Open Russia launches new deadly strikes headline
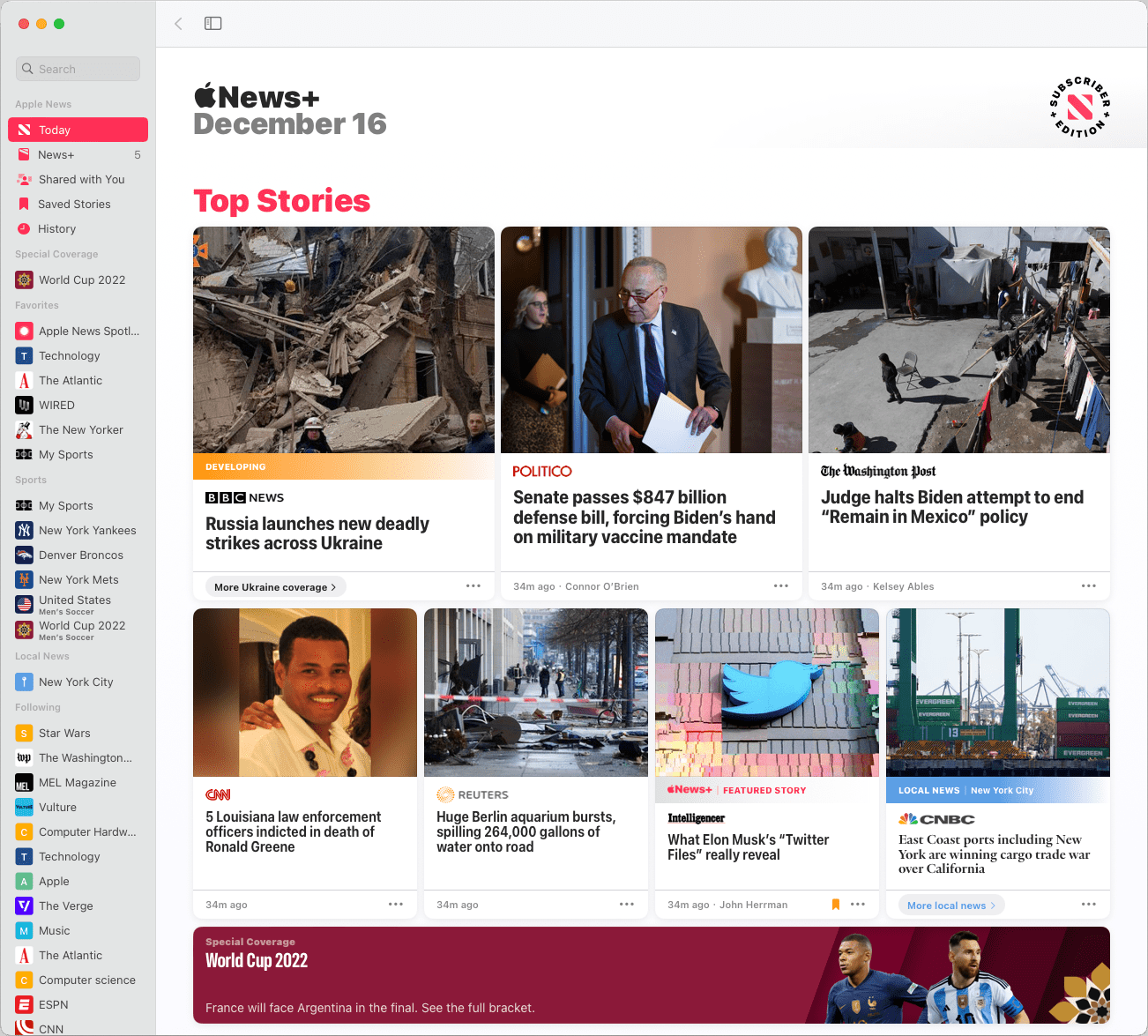The height and width of the screenshot is (1036, 1148). [317, 533]
